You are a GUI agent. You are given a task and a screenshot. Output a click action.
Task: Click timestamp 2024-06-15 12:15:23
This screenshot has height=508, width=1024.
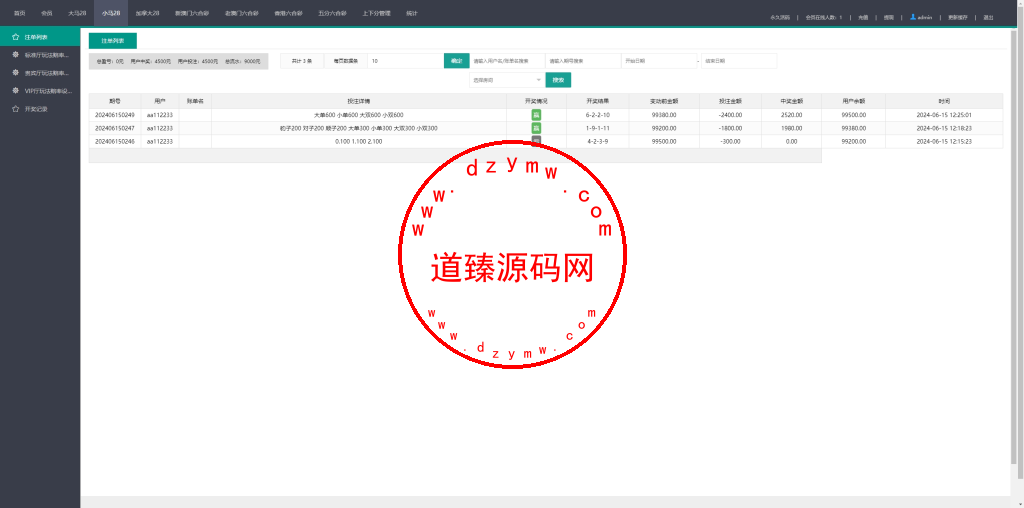944,141
